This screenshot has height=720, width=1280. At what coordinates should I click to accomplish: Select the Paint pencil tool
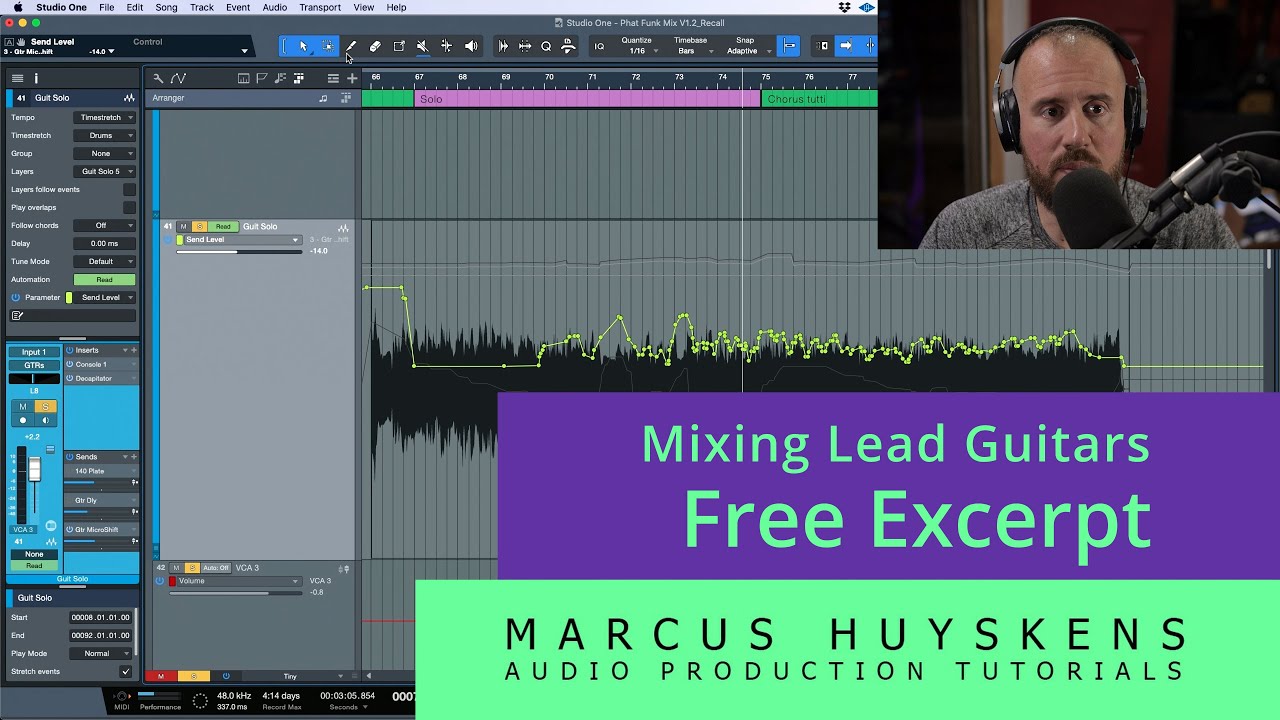coord(351,46)
